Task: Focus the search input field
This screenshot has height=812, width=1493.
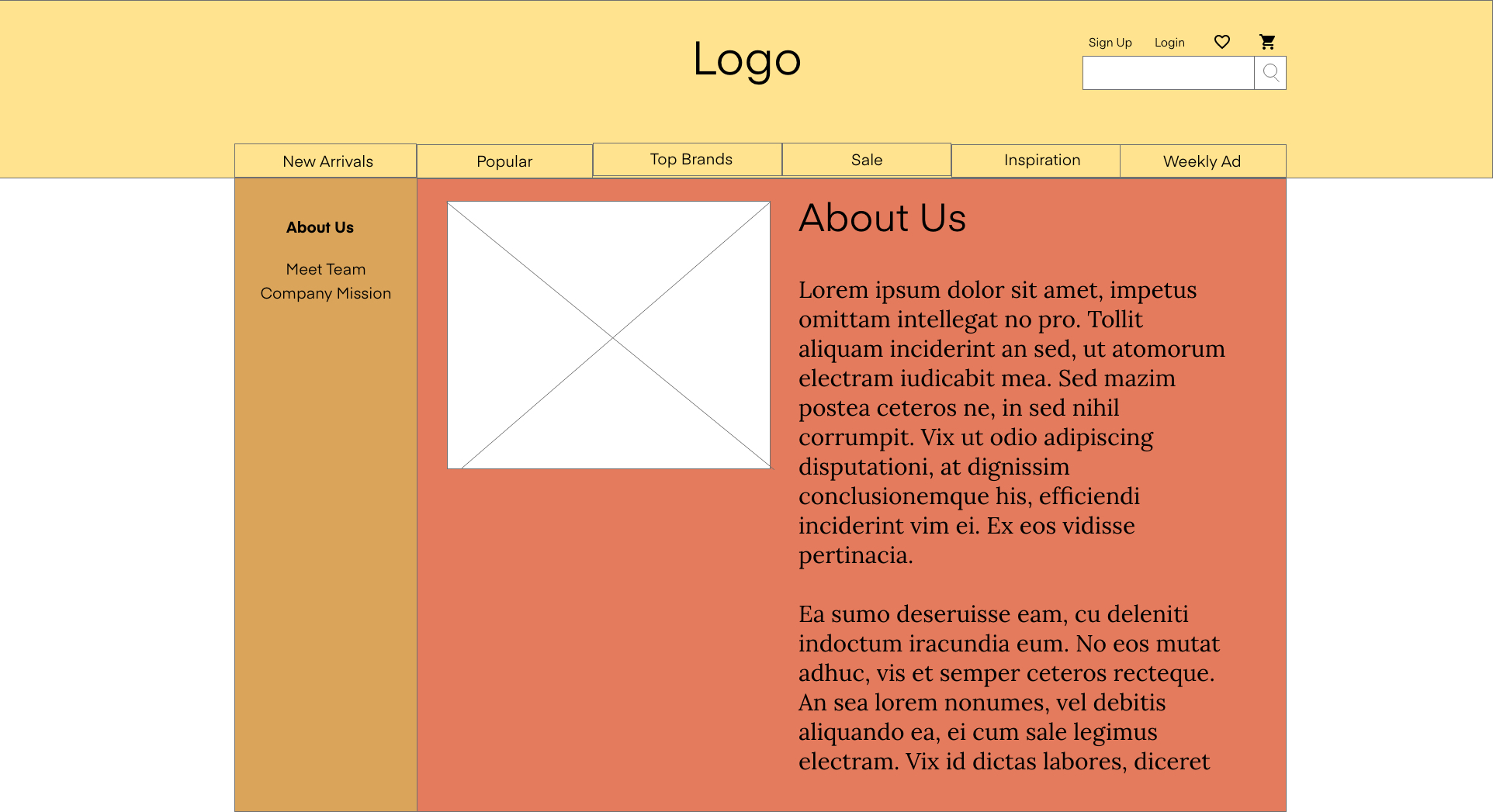Action: coord(1168,73)
